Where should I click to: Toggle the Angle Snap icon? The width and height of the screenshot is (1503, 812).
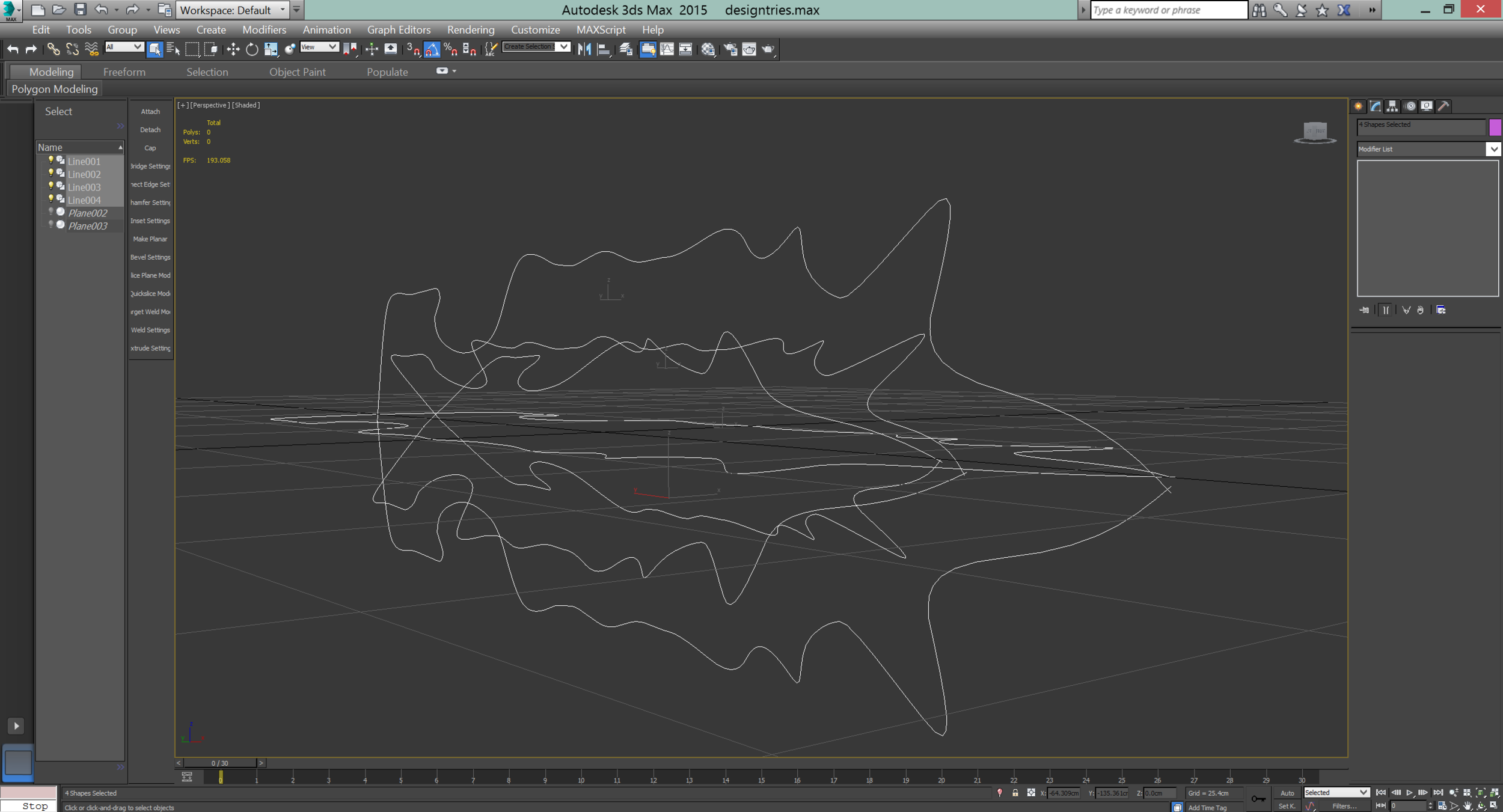pos(432,49)
